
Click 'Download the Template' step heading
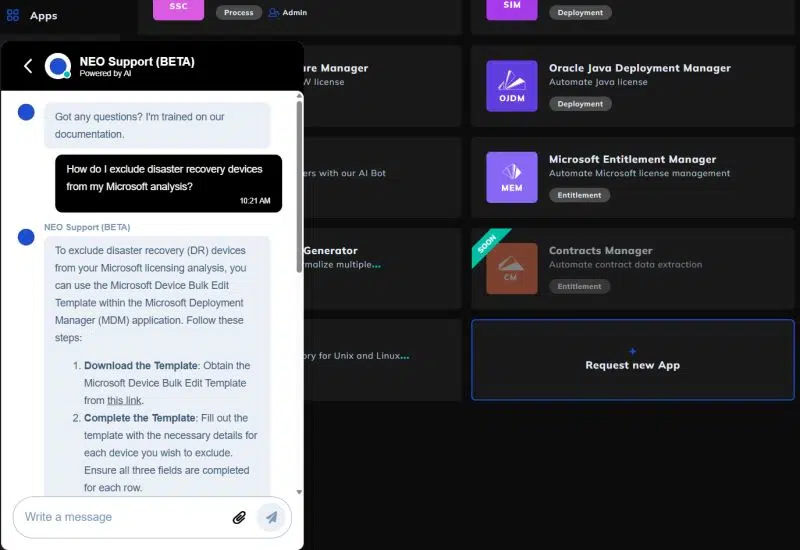(x=141, y=366)
